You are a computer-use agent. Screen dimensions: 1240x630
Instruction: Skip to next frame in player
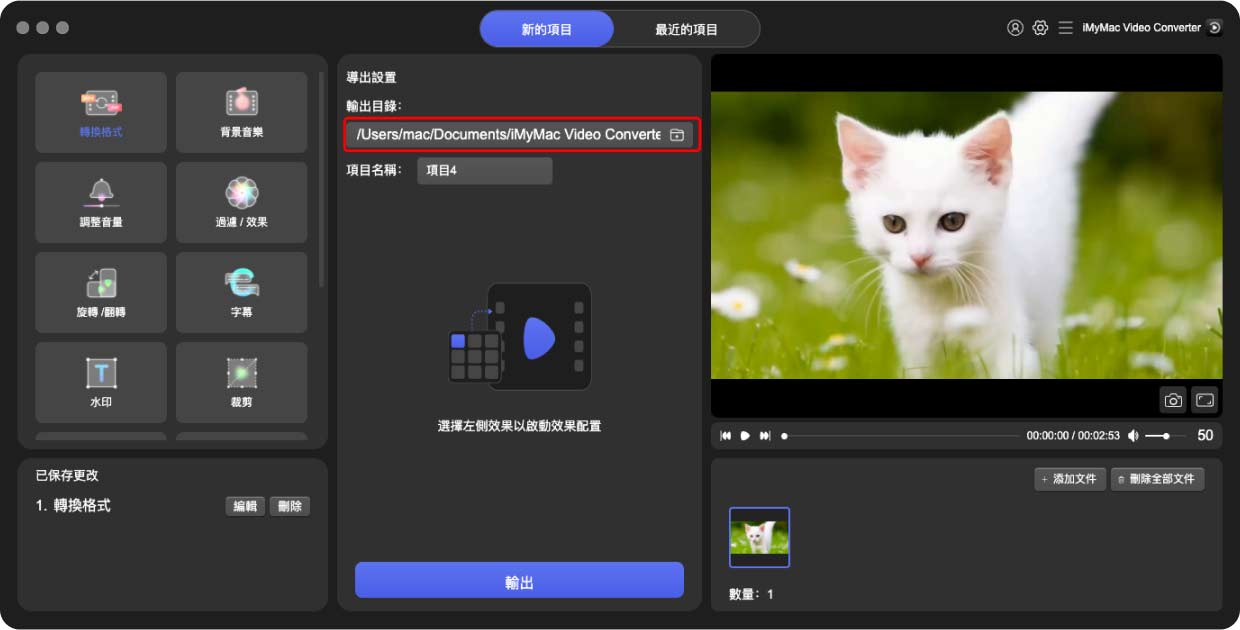(765, 436)
